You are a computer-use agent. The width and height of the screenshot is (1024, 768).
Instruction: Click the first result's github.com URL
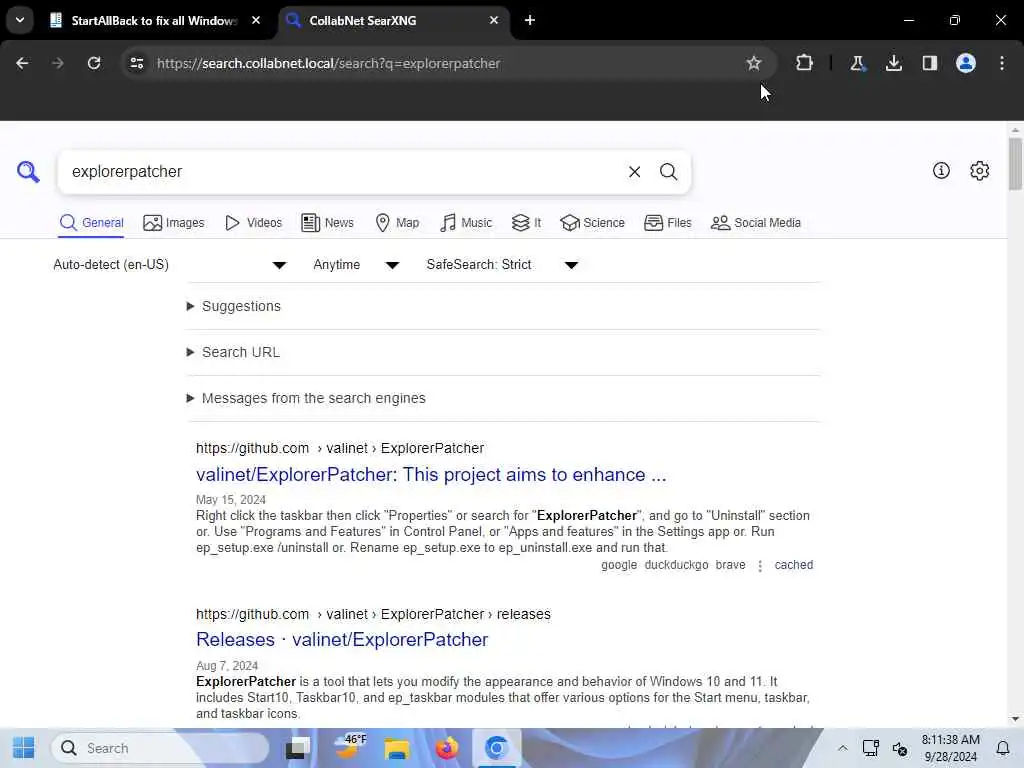(x=340, y=448)
